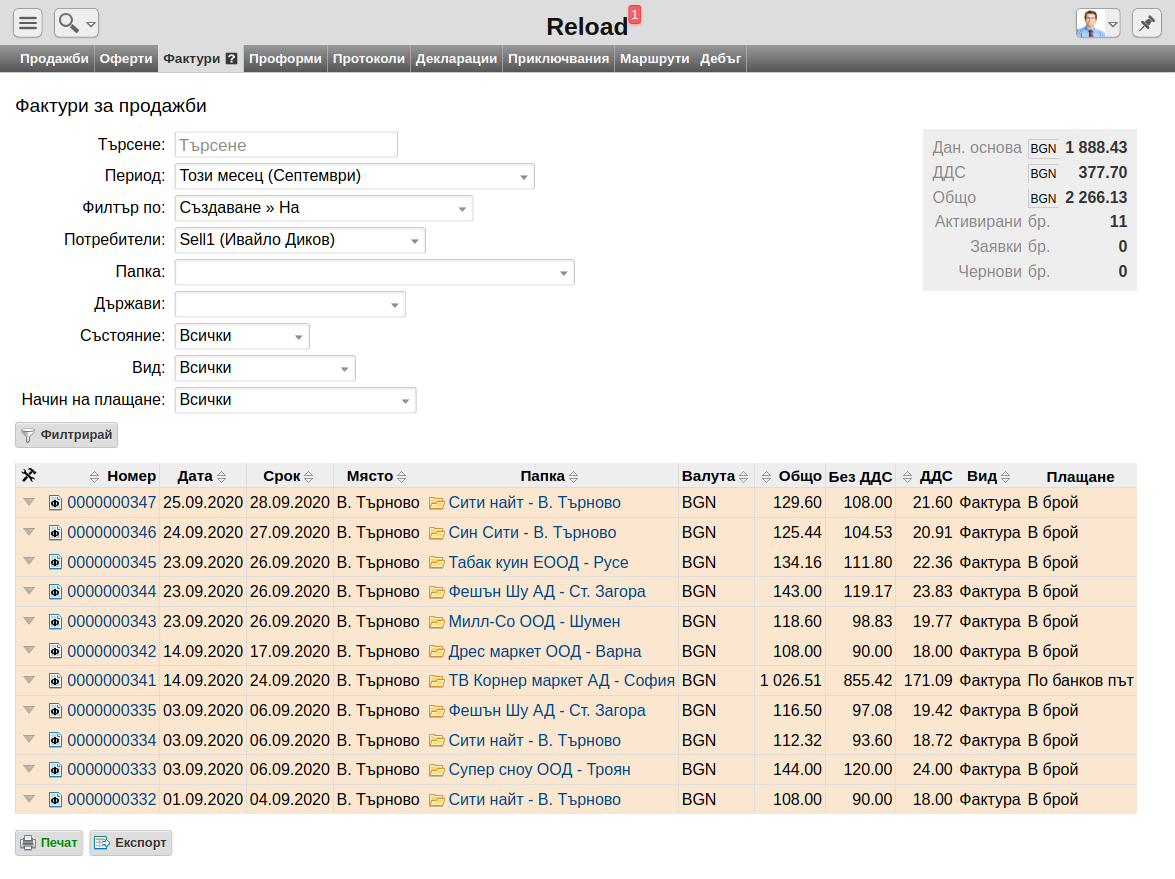The image size is (1175, 879).
Task: Expand the row arrow for invoice 0000000341
Action: [x=29, y=680]
